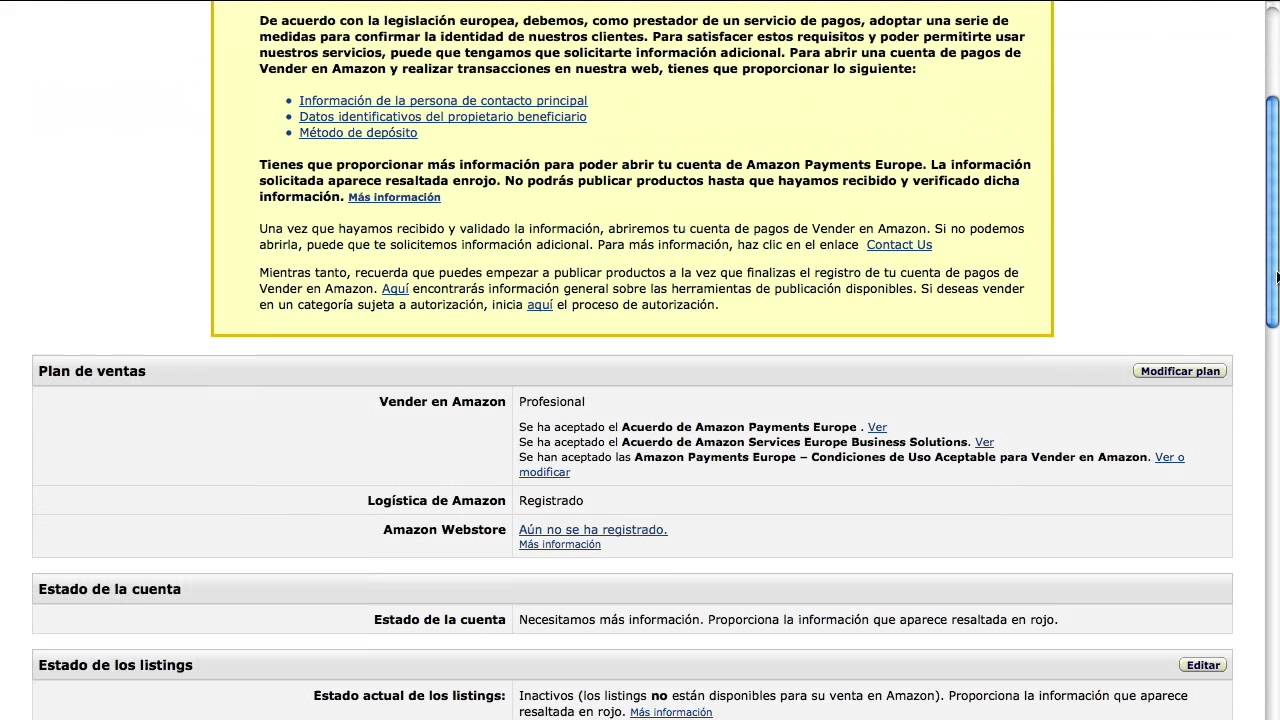Image resolution: width=1280 pixels, height=720 pixels.
Task: Click 'Aún no se ha registrado.' link
Action: pyautogui.click(x=593, y=530)
